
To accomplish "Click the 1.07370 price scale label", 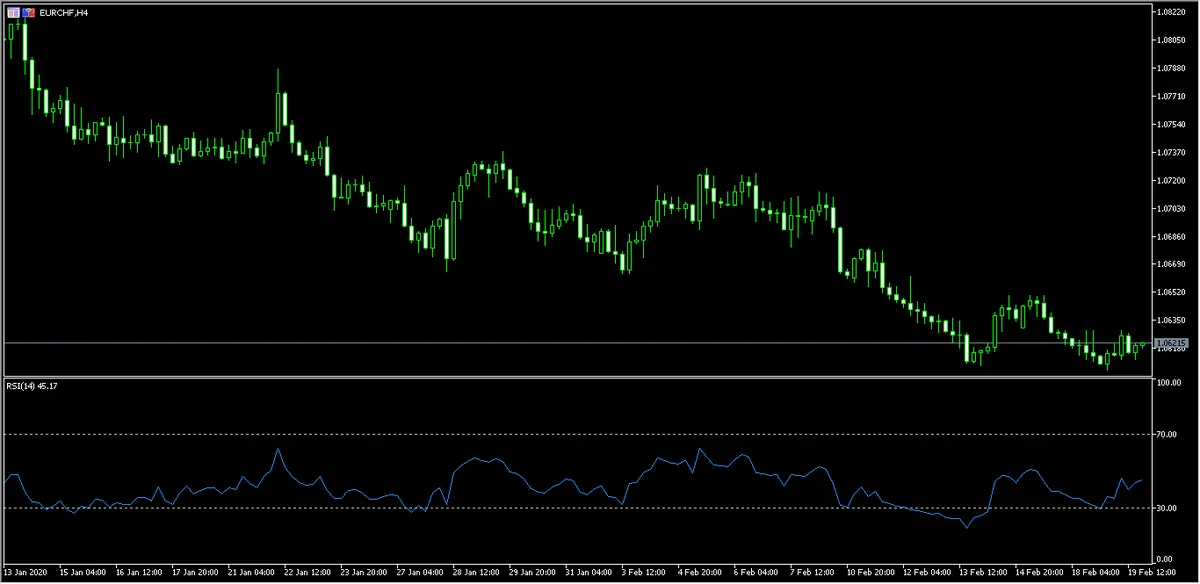I will (1172, 152).
